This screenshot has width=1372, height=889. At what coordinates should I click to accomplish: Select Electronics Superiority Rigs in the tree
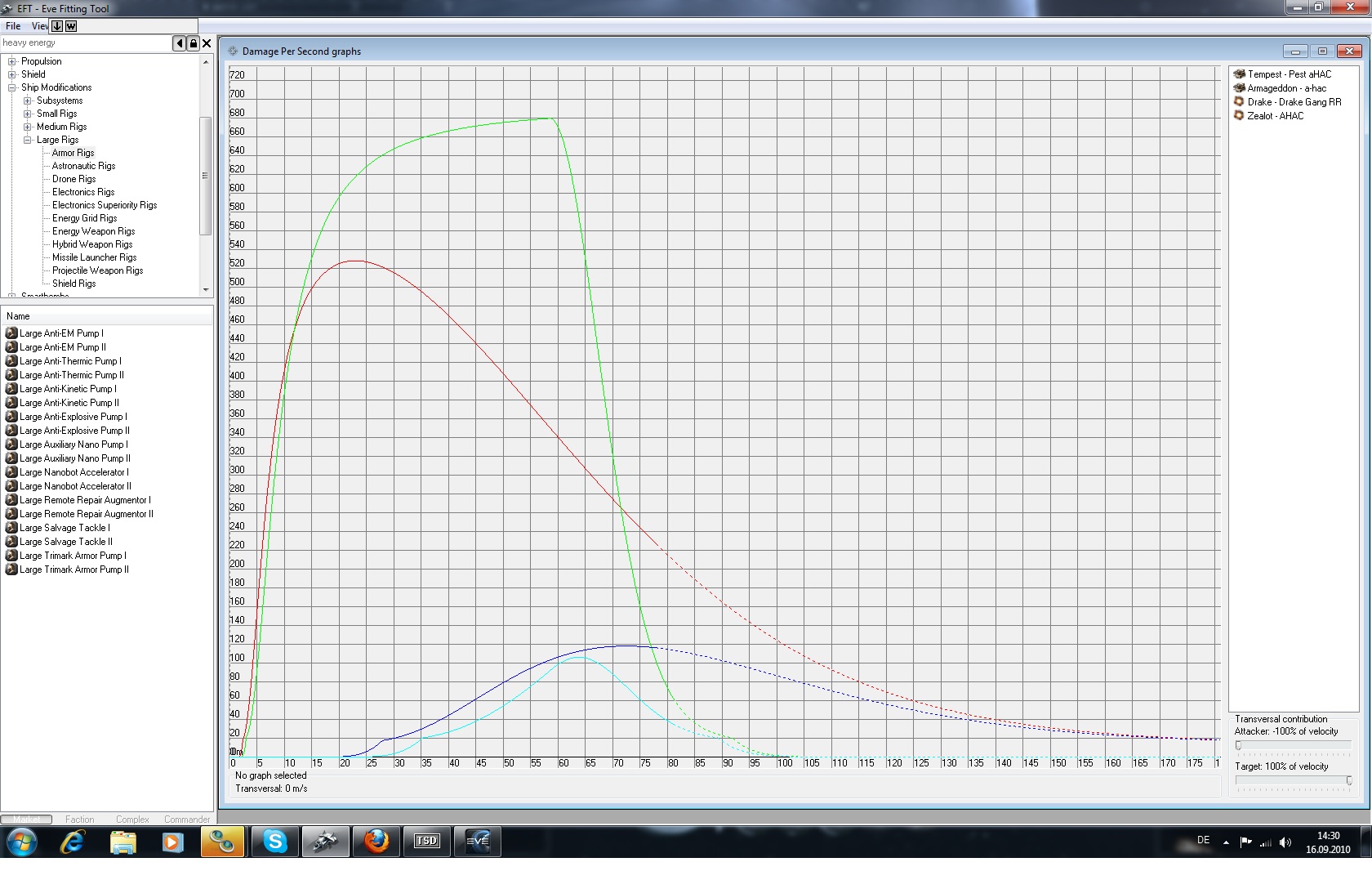105,205
